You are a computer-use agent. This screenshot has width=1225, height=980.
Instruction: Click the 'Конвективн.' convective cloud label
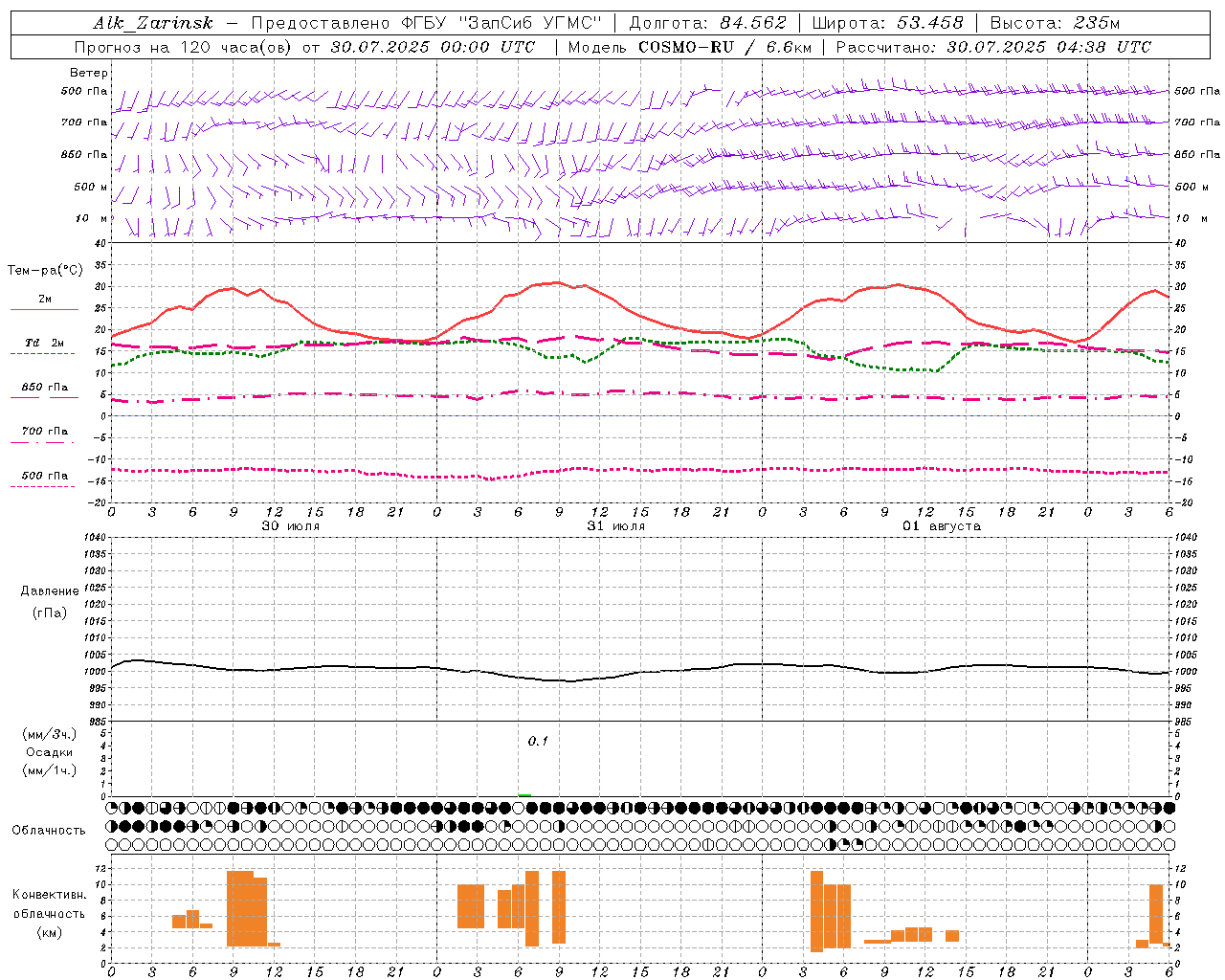click(50, 895)
